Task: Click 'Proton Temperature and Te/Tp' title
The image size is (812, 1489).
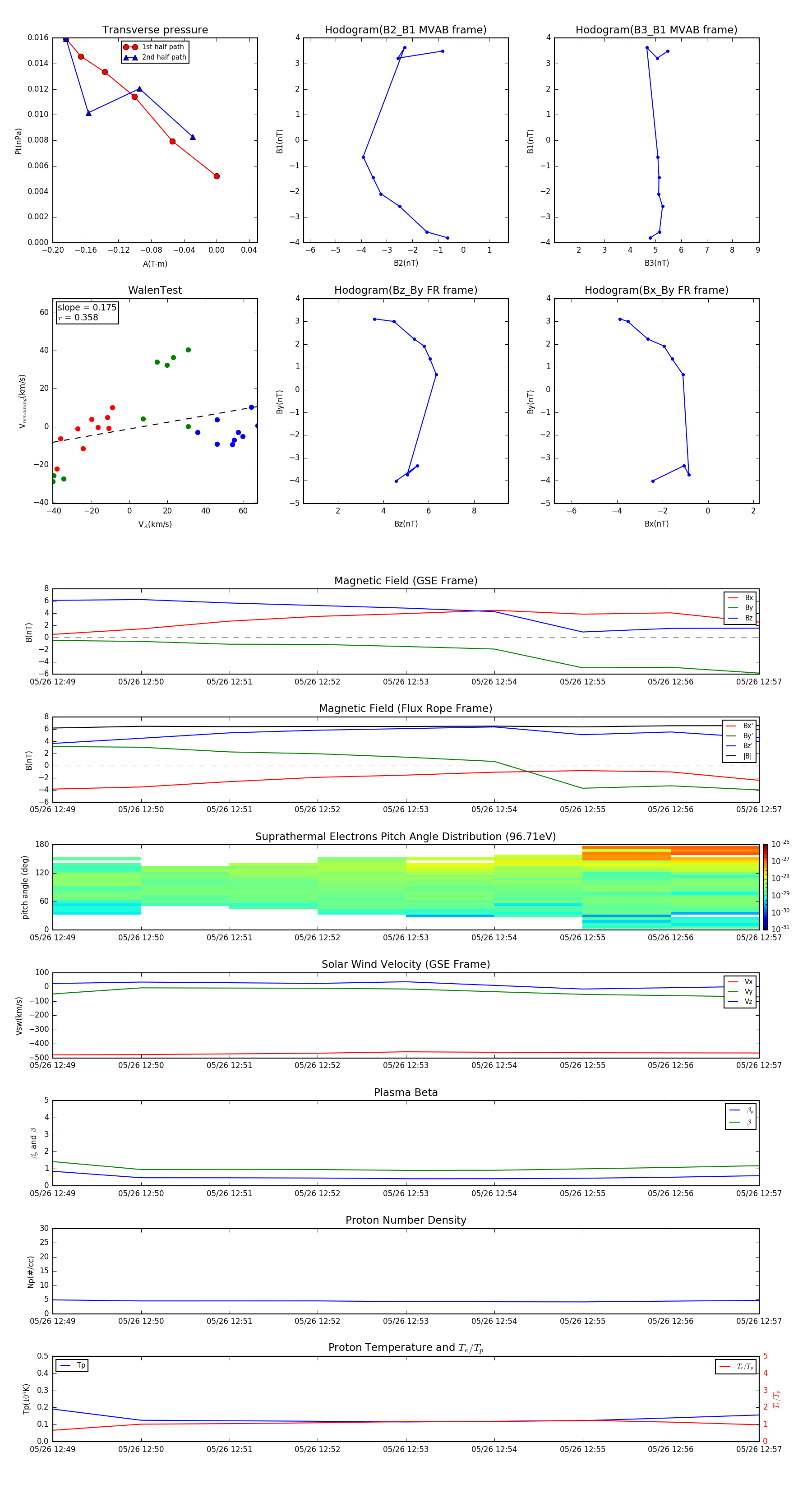Action: [x=406, y=1348]
